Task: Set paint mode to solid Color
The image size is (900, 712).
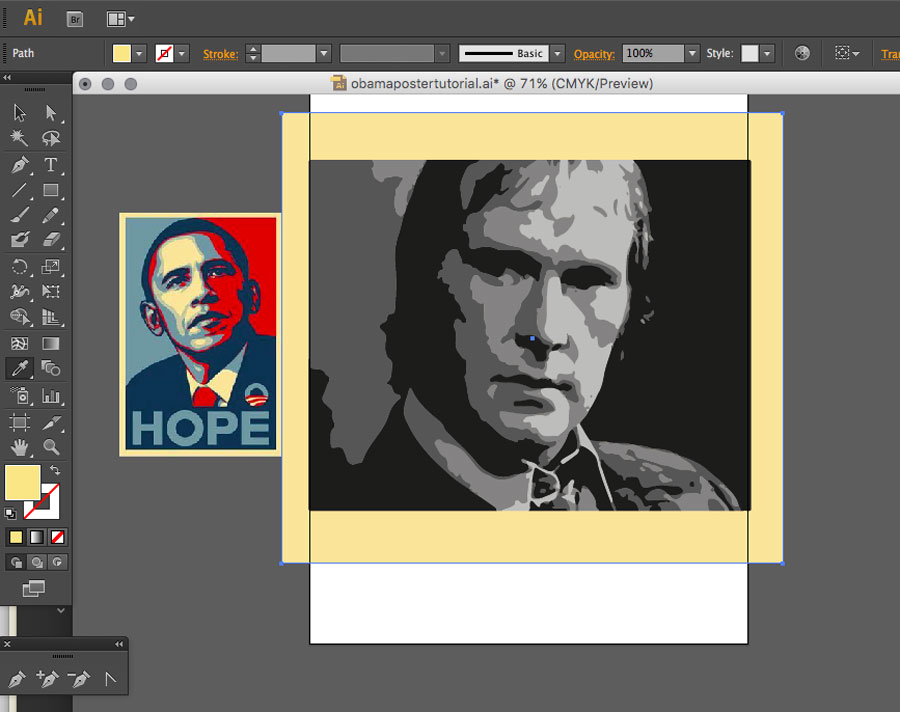Action: click(15, 537)
